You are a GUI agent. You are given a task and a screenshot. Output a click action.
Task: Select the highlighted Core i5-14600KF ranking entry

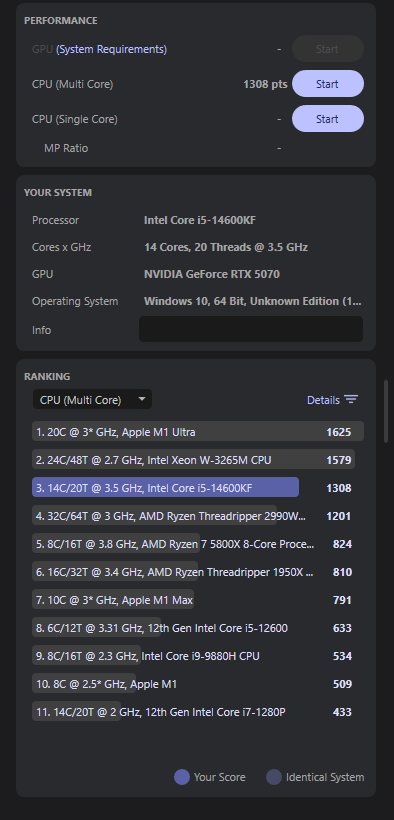tap(198, 488)
